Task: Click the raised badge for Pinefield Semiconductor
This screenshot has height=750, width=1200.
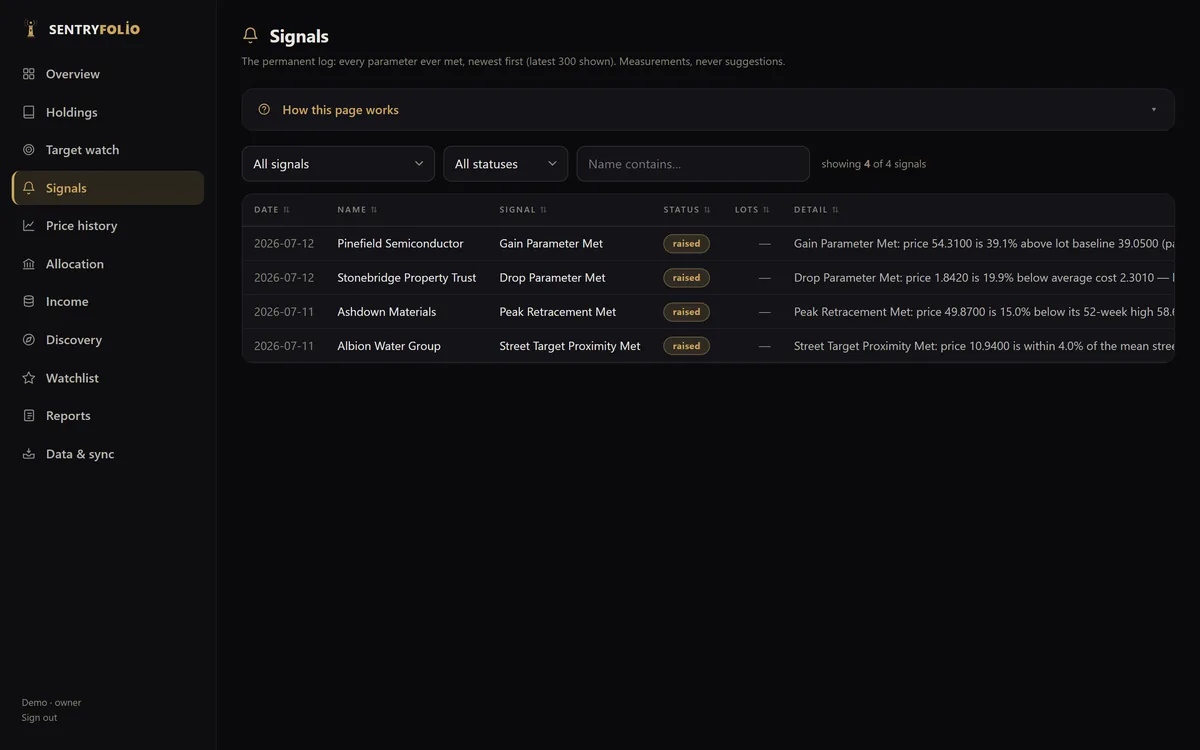Action: (686, 244)
